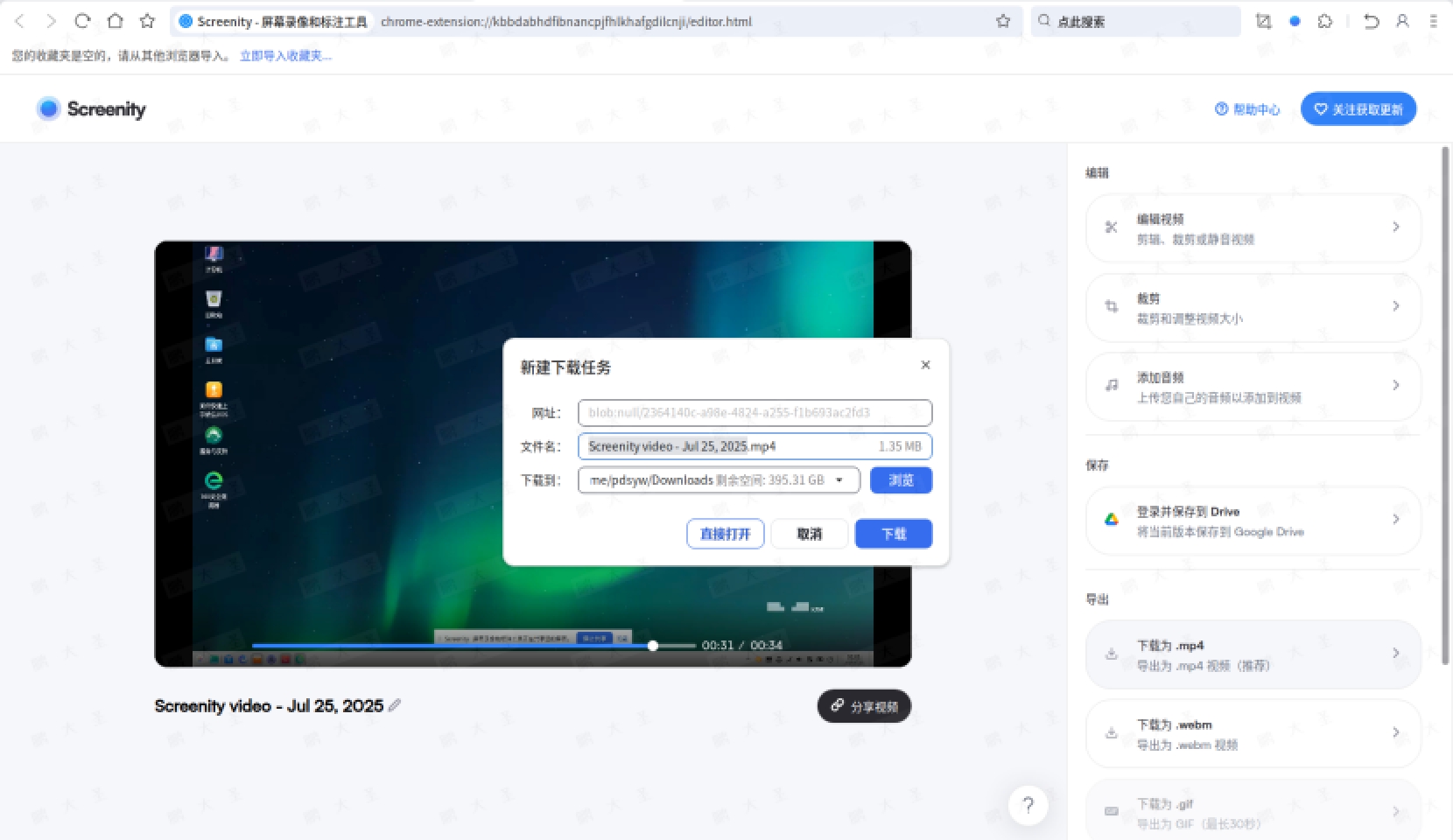Click 取消 to dismiss the download dialog

click(x=809, y=534)
